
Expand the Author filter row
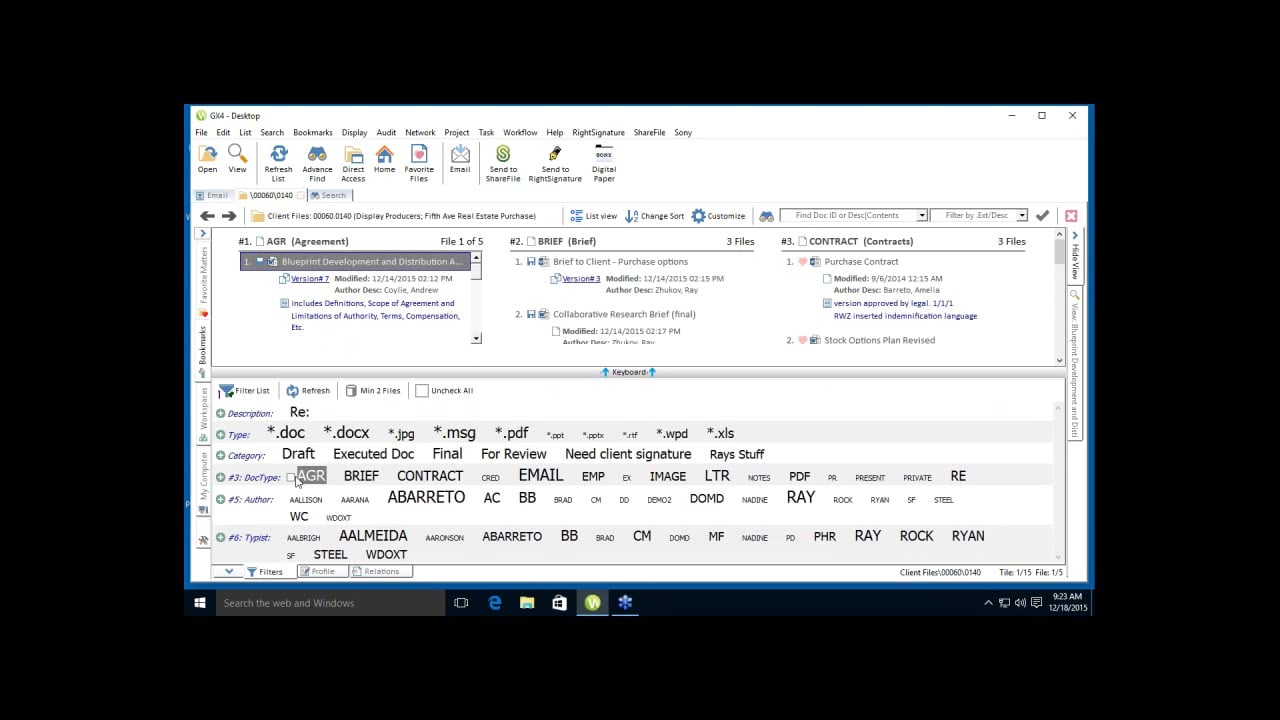pos(221,499)
